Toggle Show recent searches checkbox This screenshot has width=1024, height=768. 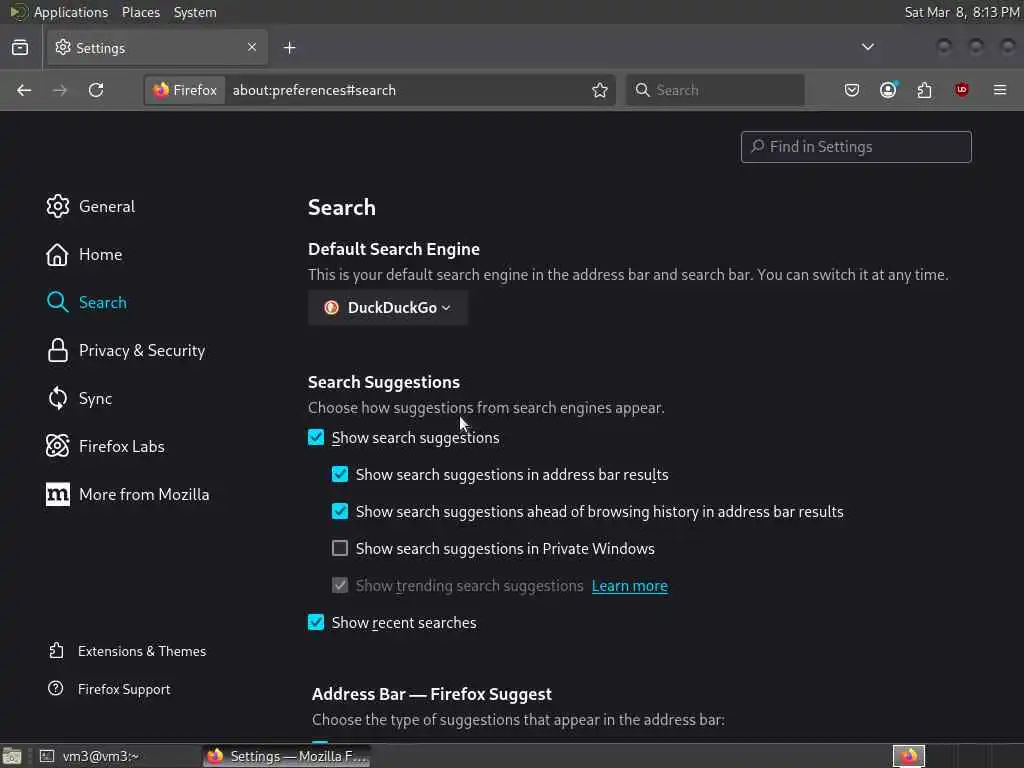coord(316,622)
